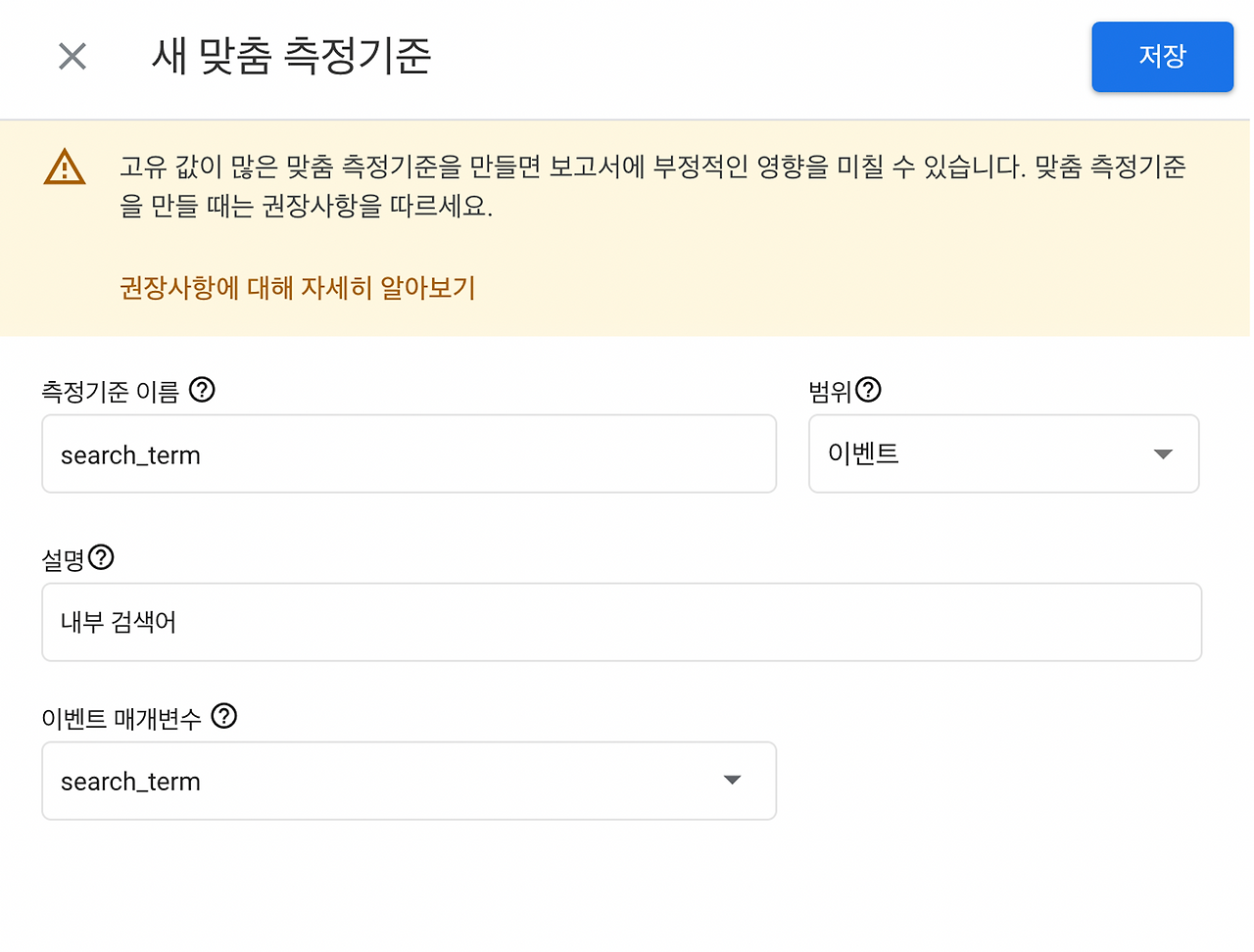Focus the 측정기준 이름 text field
Image resolution: width=1254 pixels, height=952 pixels.
(409, 454)
